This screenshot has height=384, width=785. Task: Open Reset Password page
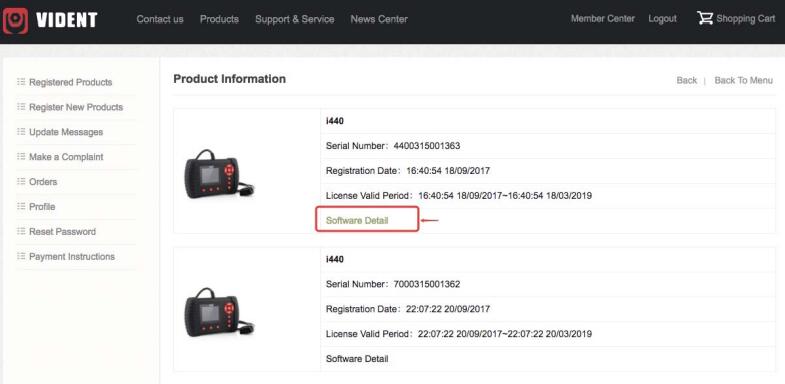coord(62,232)
